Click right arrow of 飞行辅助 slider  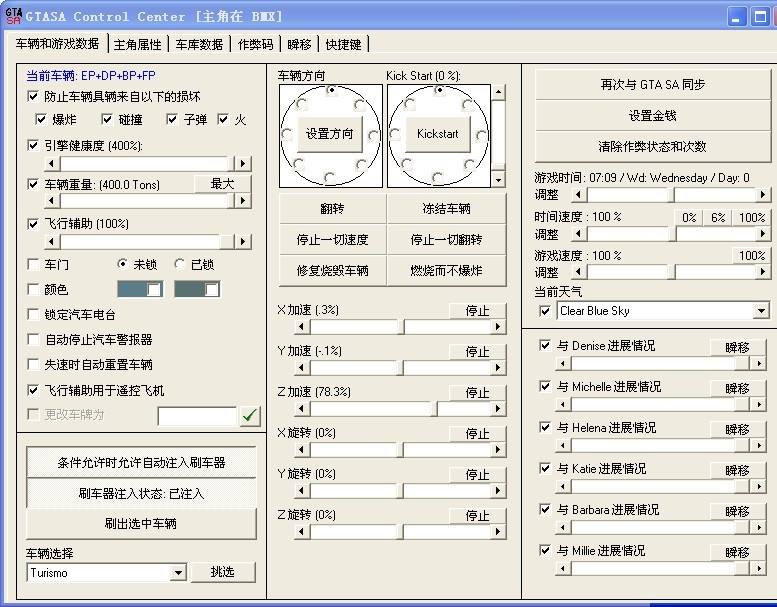click(243, 241)
